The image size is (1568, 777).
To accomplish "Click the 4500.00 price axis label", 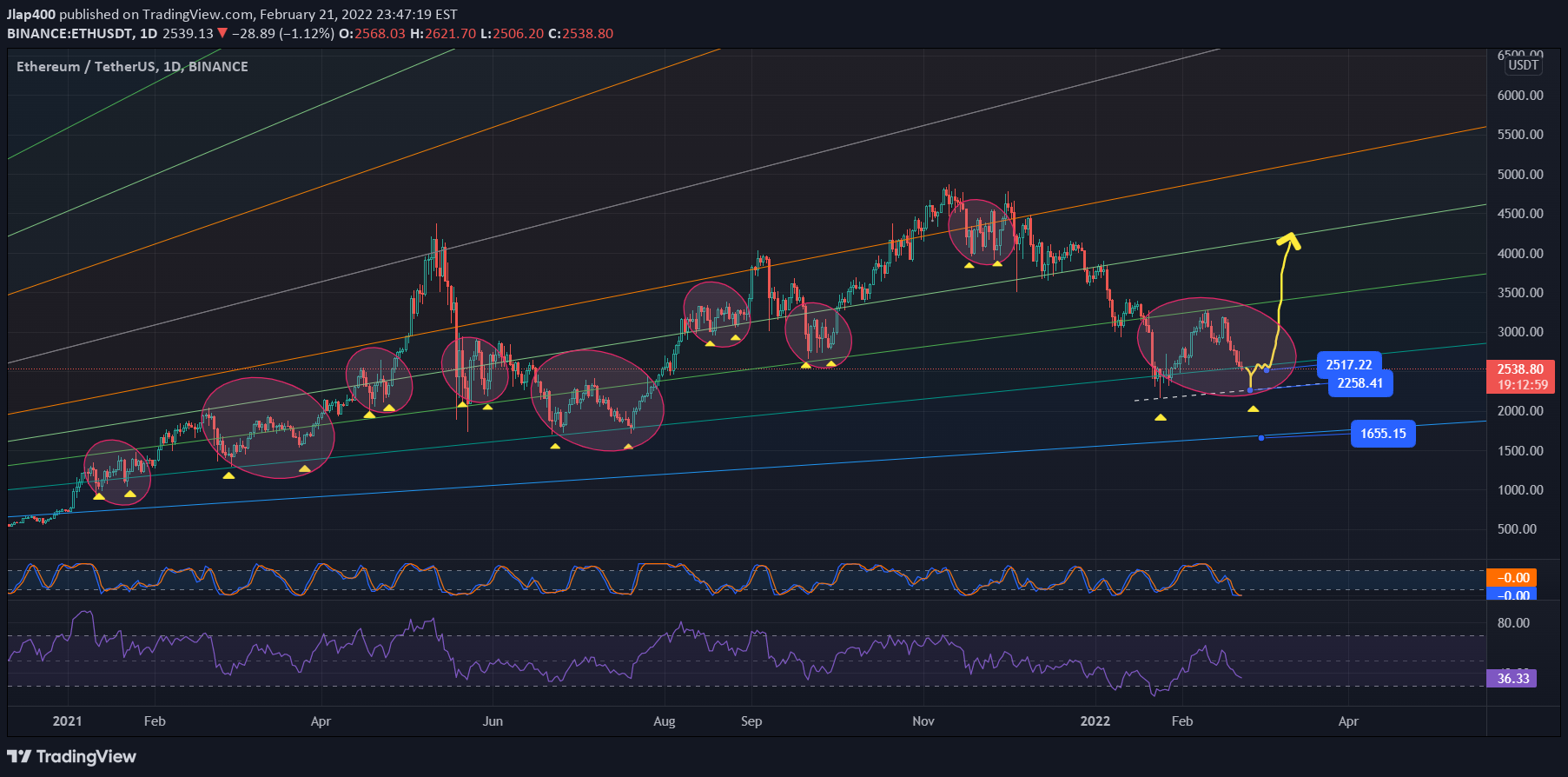I will (1520, 214).
